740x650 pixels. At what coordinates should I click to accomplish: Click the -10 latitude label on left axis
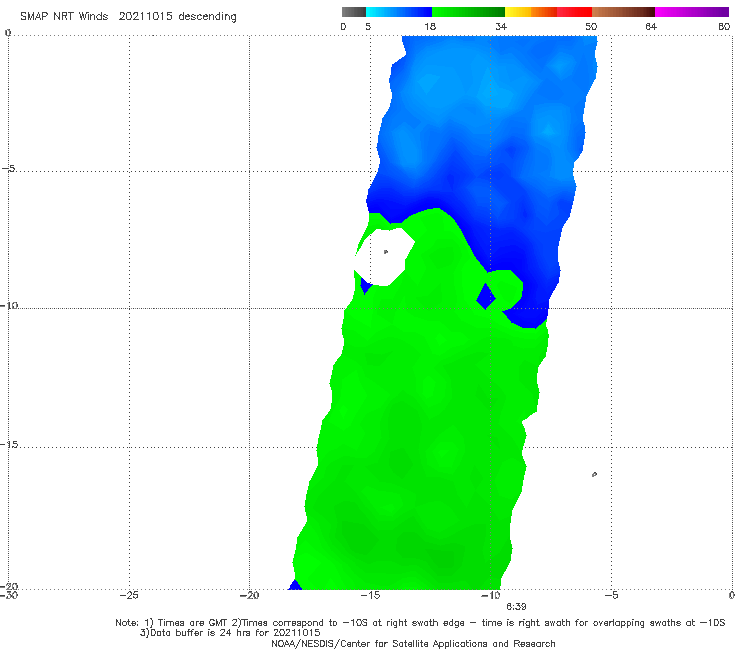coord(9,305)
